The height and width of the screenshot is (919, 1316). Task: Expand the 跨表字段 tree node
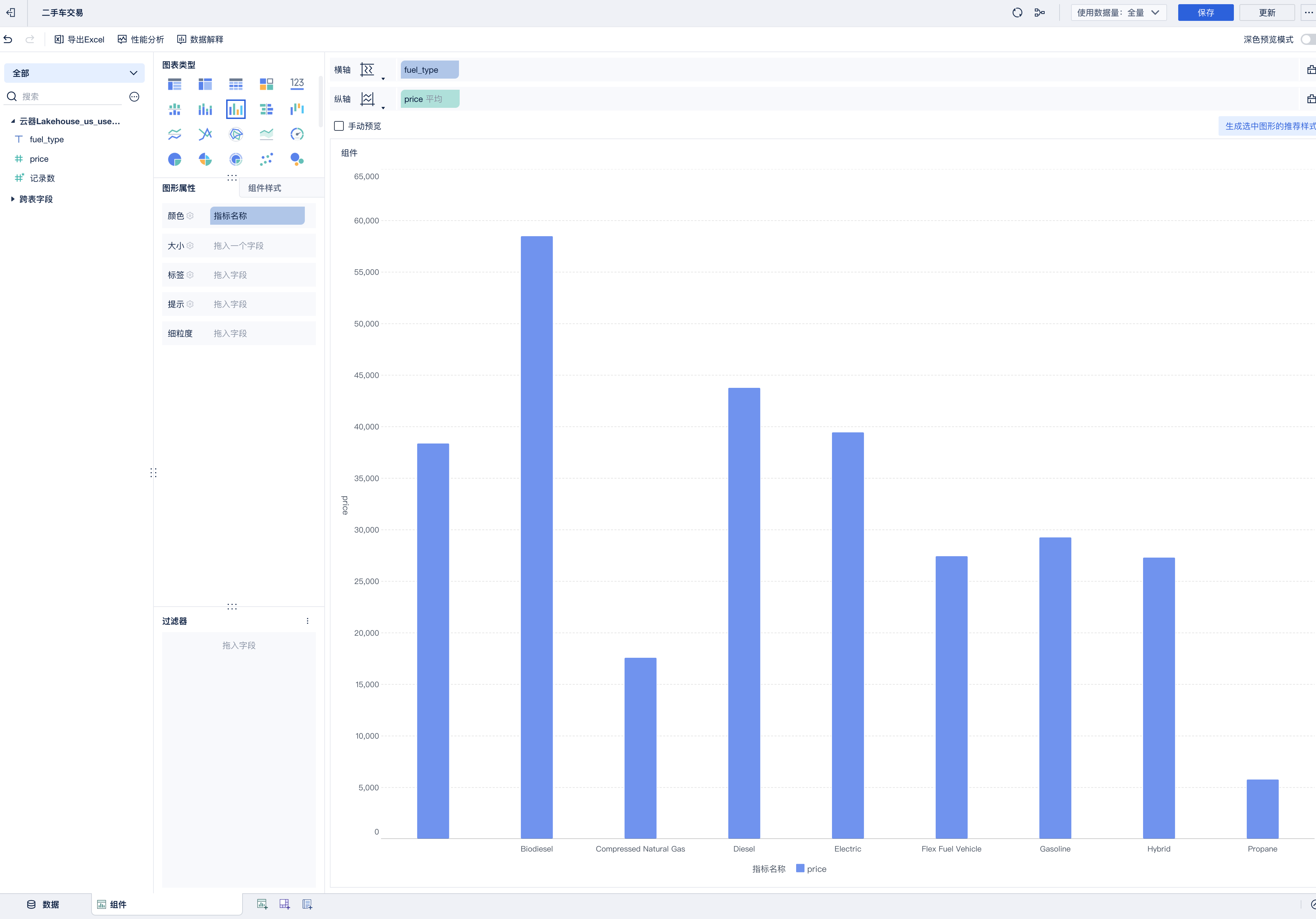[x=13, y=199]
